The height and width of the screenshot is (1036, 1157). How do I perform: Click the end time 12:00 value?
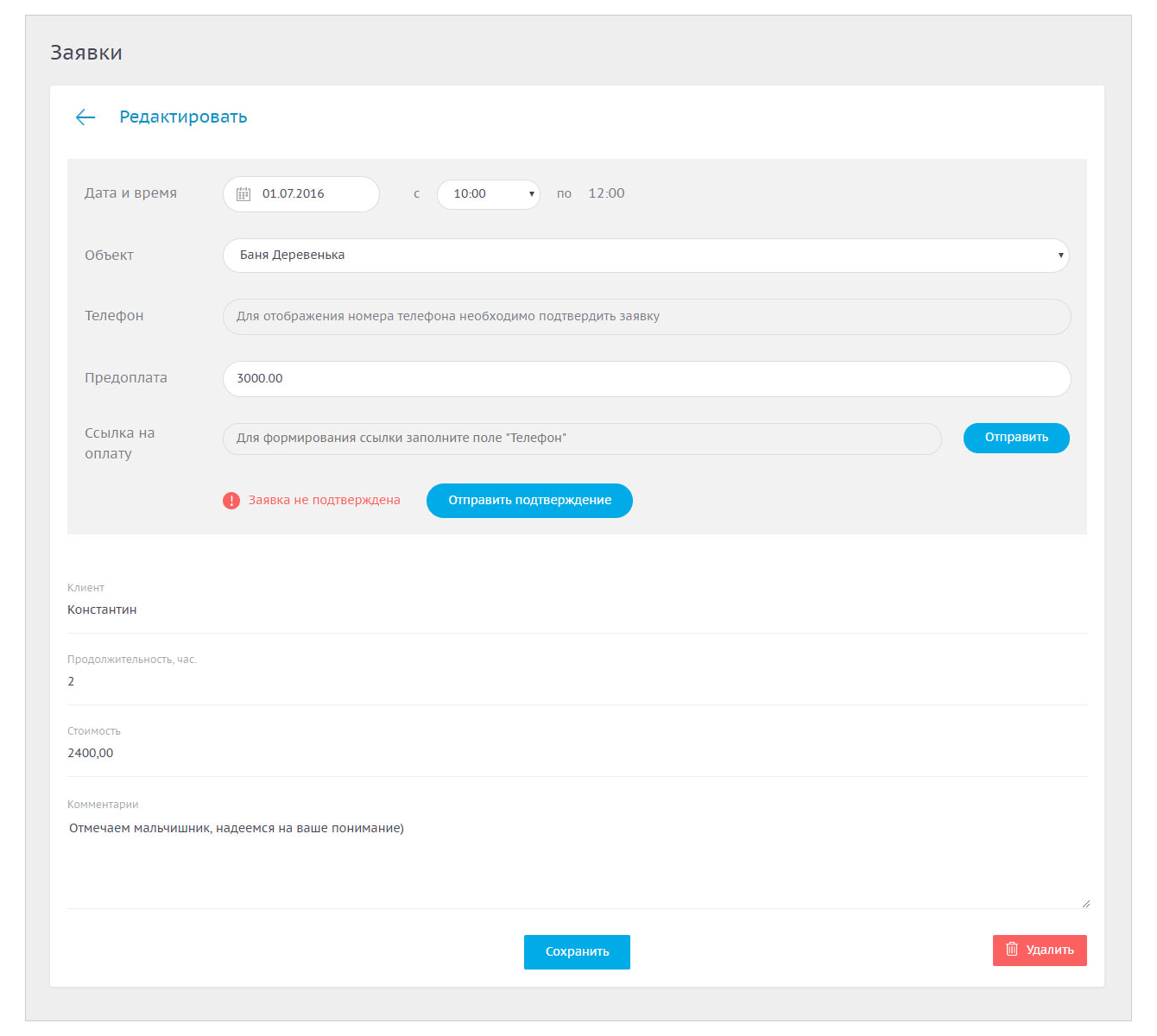606,194
